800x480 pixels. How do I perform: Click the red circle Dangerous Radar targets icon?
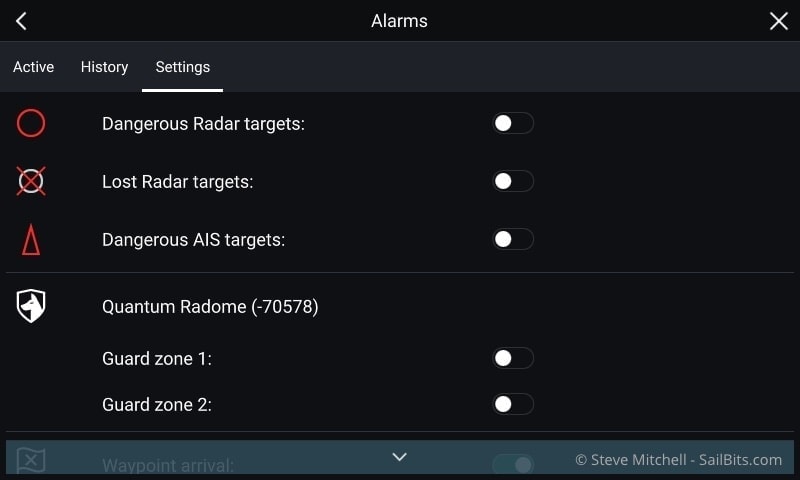click(x=31, y=123)
